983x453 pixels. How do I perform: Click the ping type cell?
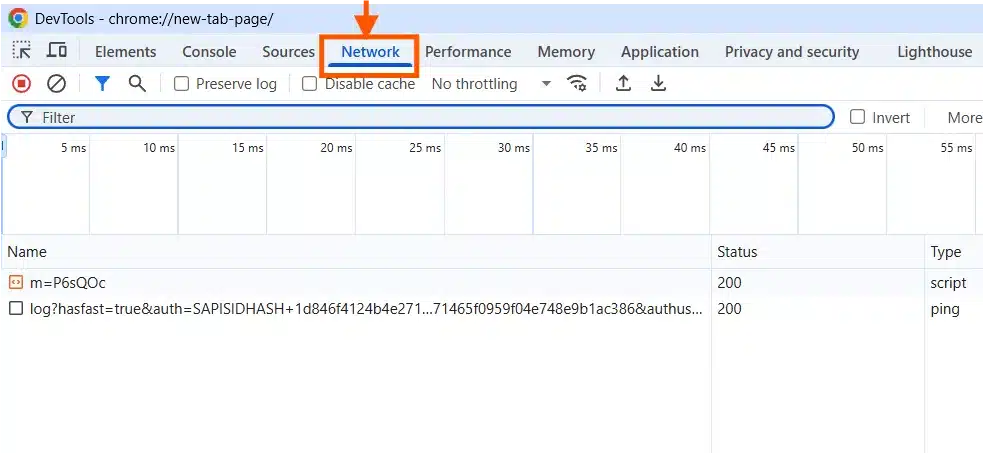coord(945,308)
